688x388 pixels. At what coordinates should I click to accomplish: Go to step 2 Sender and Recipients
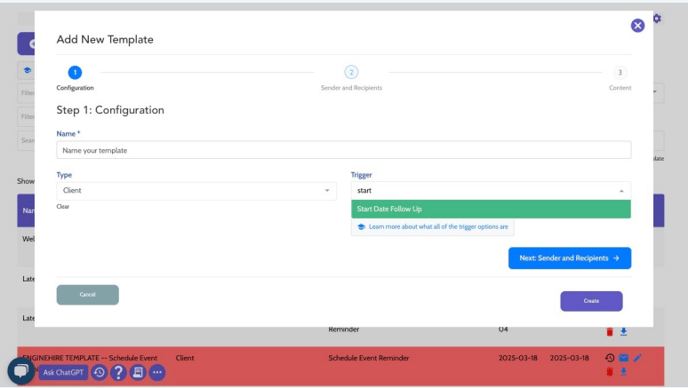point(351,72)
